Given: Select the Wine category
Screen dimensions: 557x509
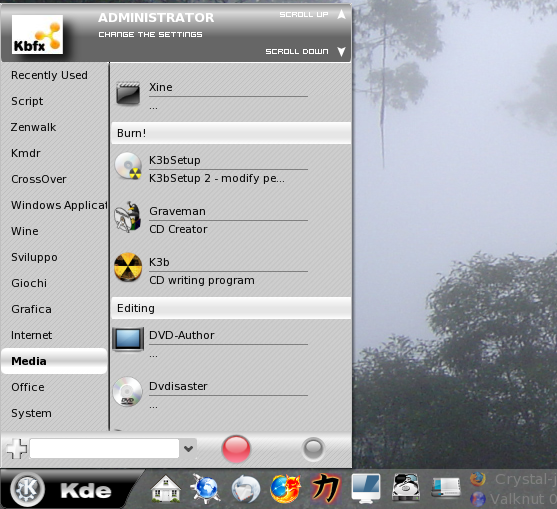Looking at the screenshot, I should point(25,231).
